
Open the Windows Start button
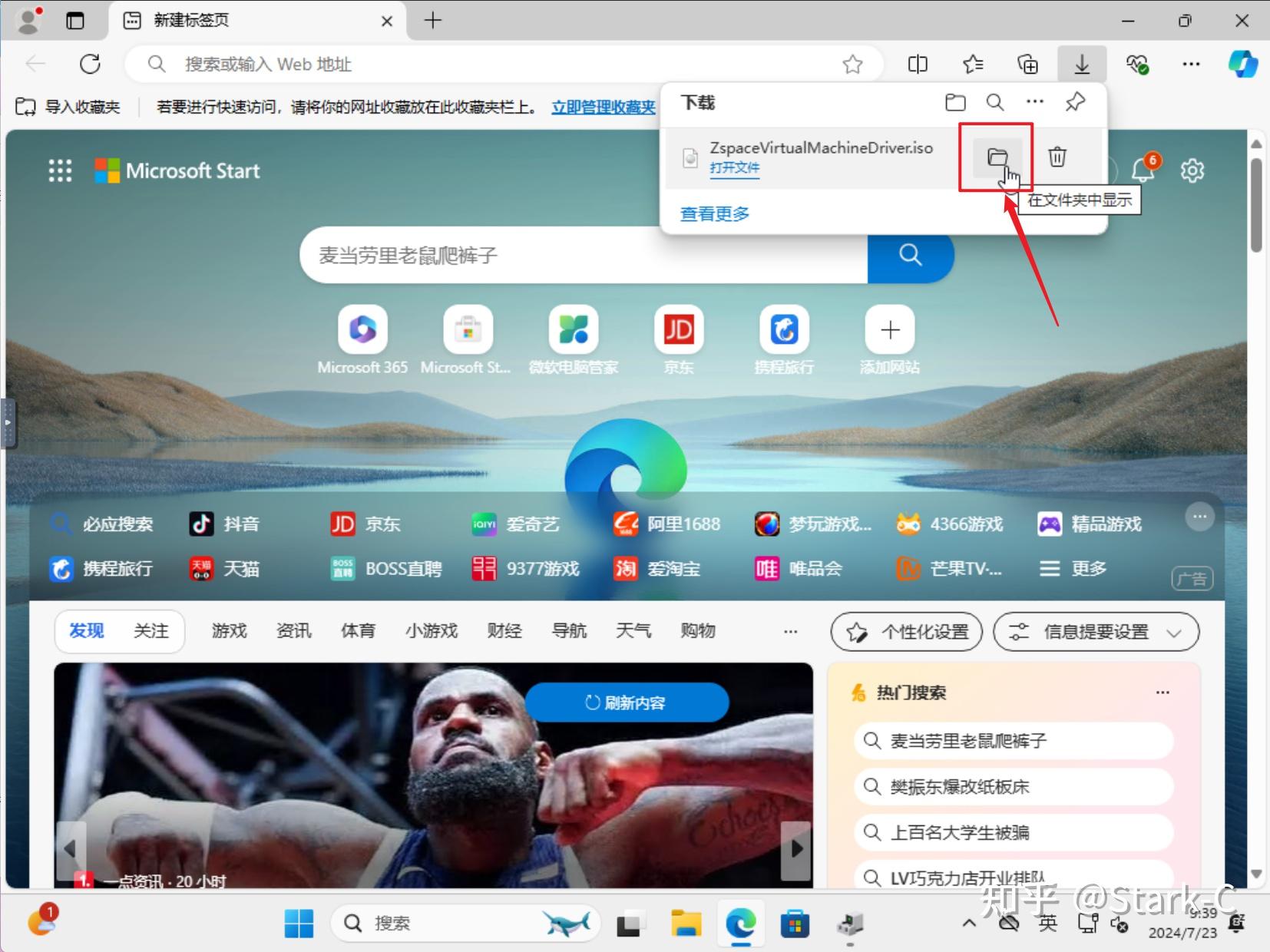pyautogui.click(x=299, y=924)
